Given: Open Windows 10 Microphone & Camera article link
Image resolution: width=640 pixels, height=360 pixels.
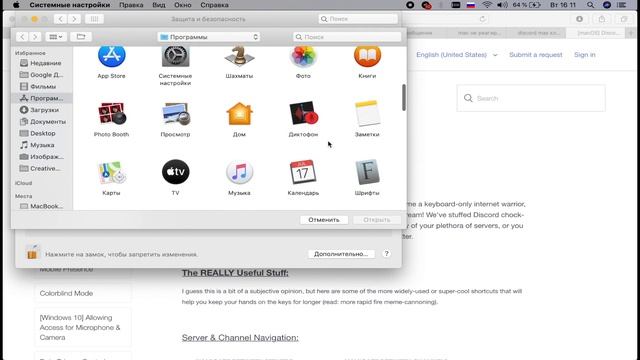Looking at the screenshot, I should (x=80, y=327).
